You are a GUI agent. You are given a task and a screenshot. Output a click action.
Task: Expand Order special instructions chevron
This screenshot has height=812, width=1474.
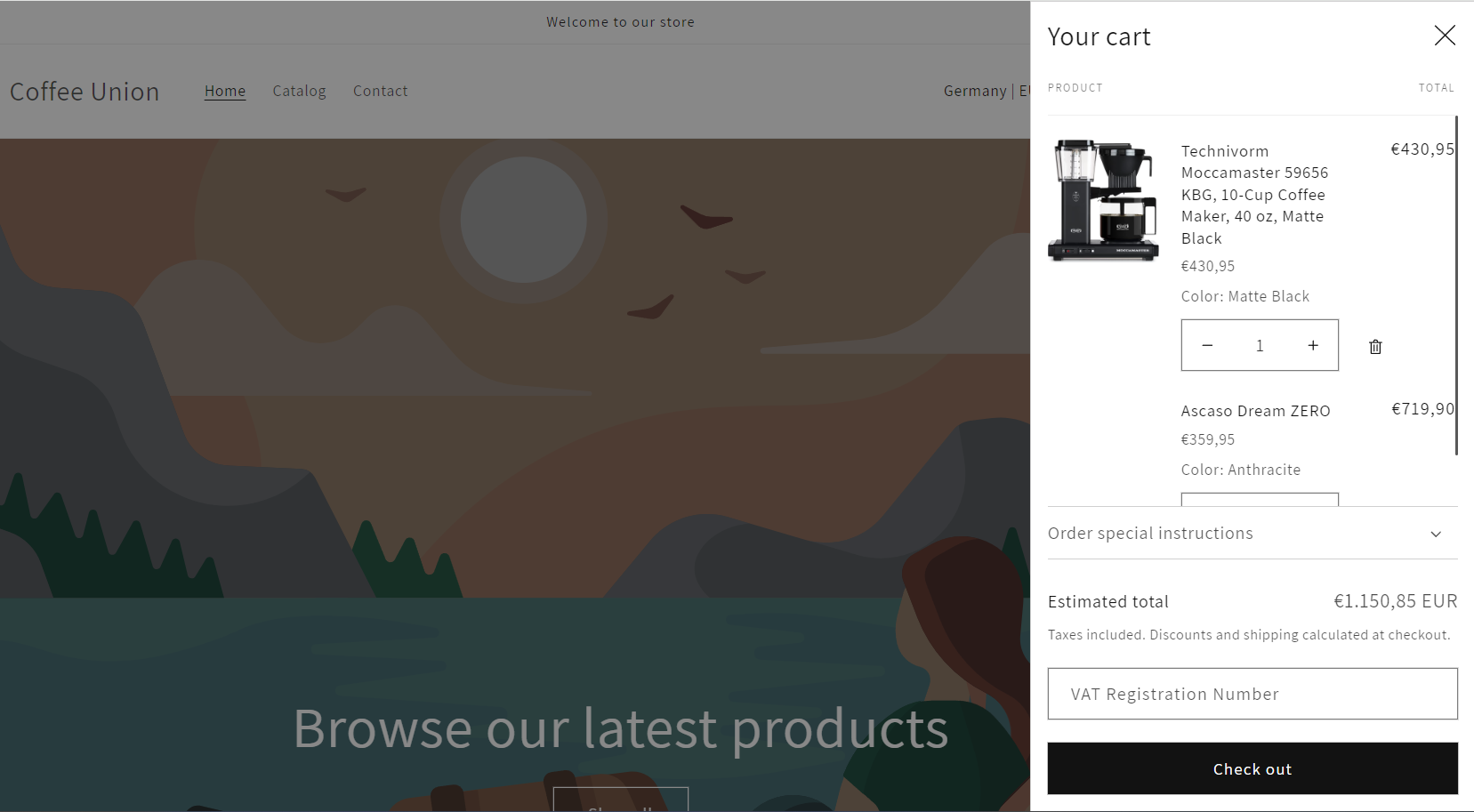pos(1436,534)
